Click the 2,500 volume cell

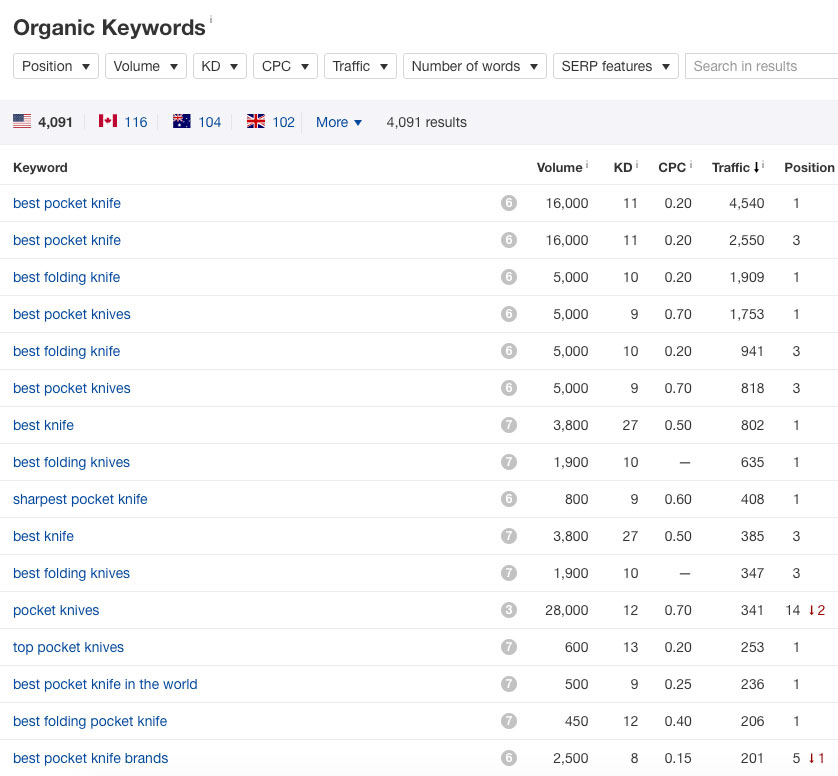coord(570,758)
